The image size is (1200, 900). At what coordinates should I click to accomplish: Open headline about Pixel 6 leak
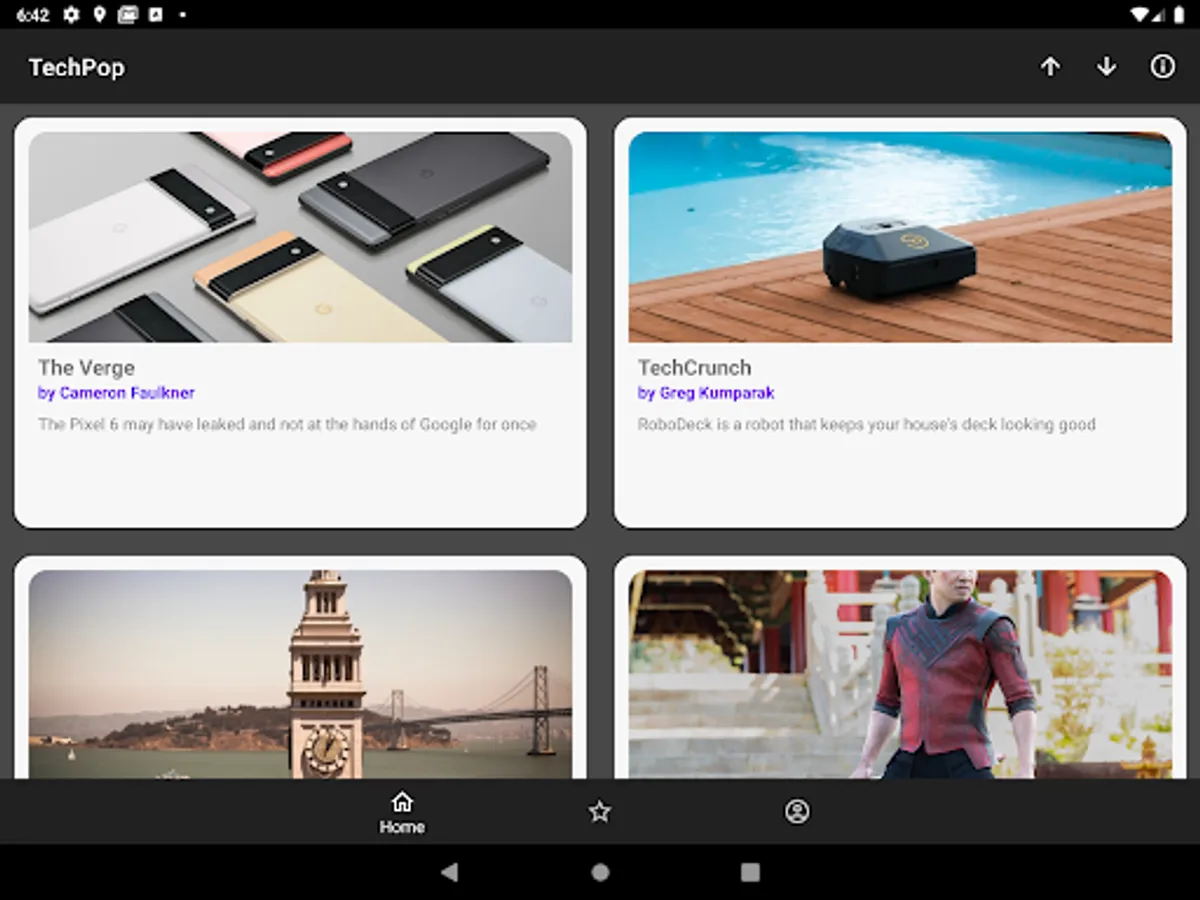click(x=287, y=424)
